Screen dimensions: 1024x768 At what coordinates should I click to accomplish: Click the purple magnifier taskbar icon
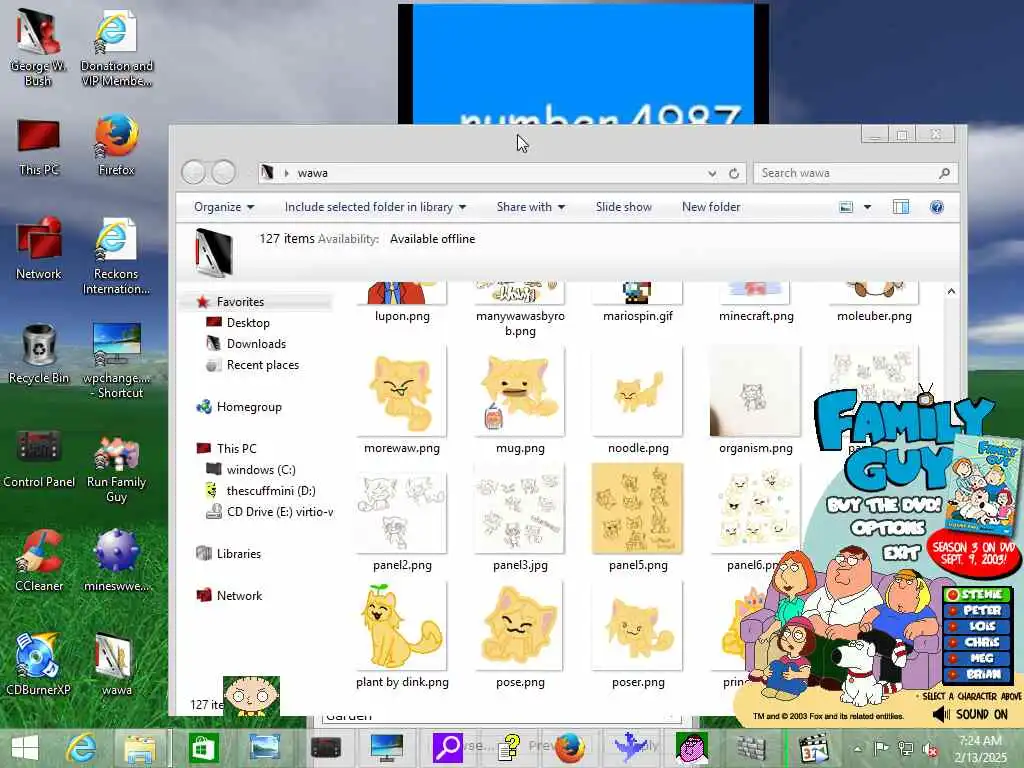click(447, 748)
